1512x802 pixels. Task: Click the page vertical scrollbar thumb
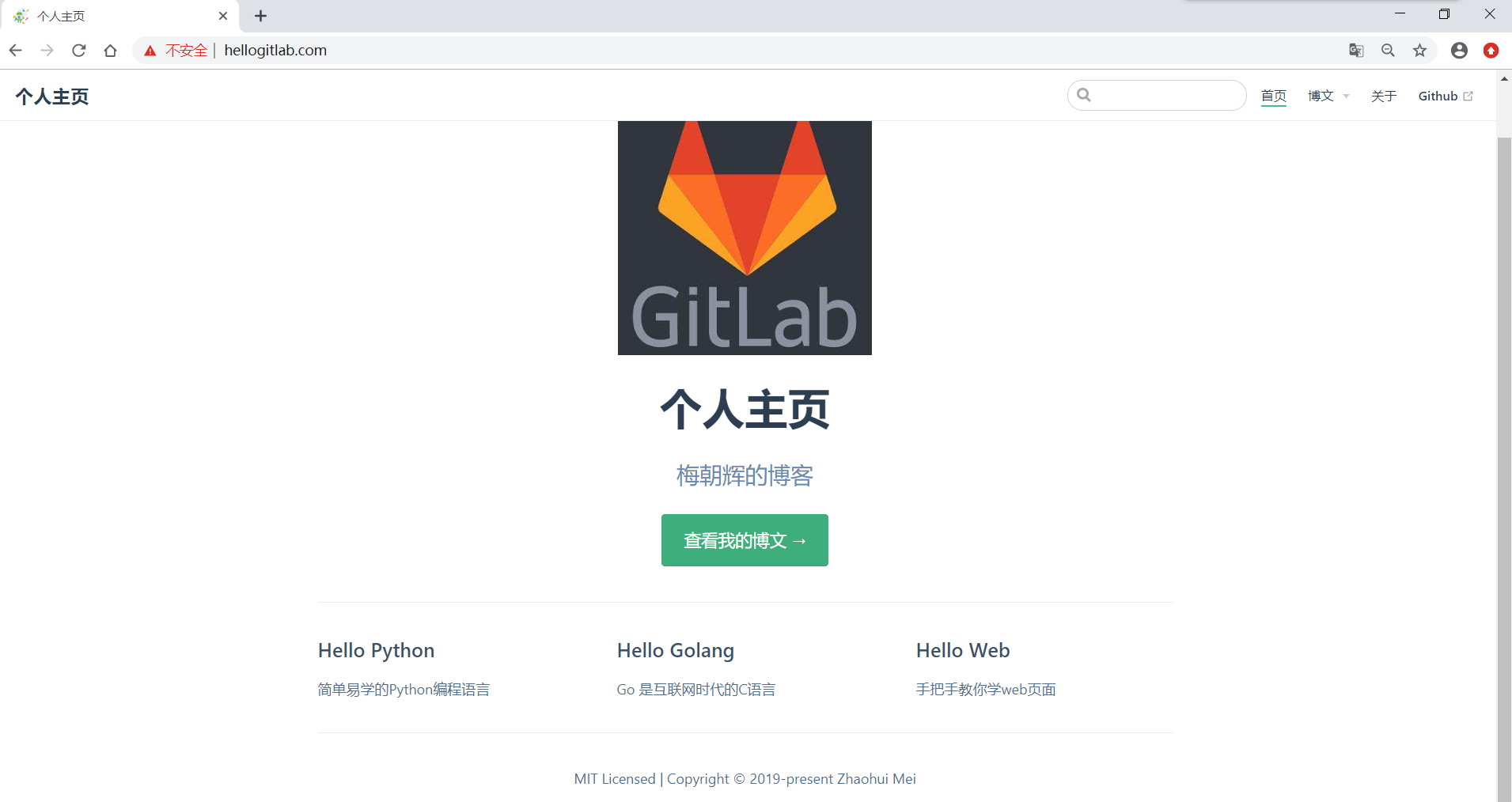(1504, 470)
